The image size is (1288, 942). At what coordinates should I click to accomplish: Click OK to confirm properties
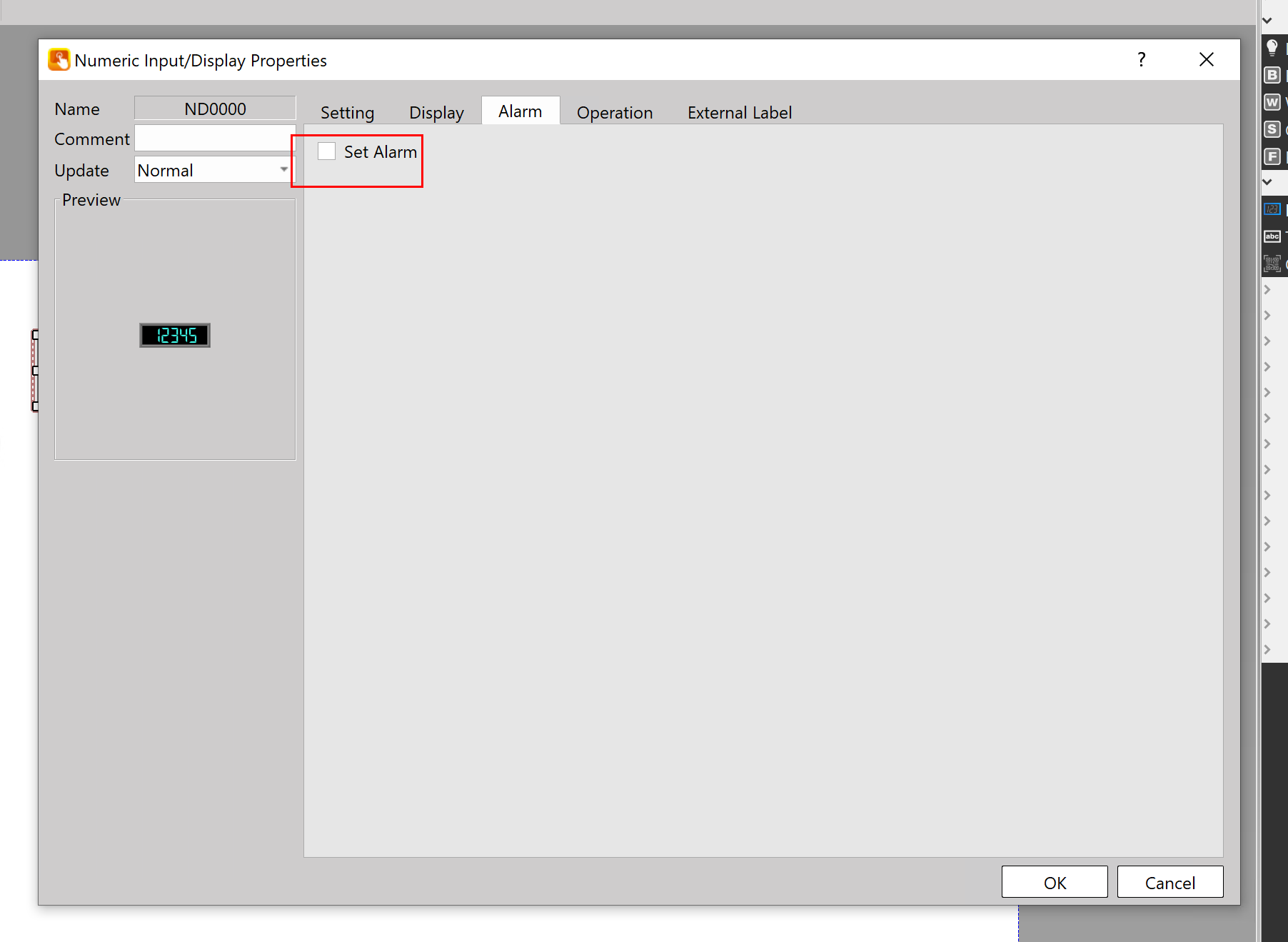(x=1054, y=883)
